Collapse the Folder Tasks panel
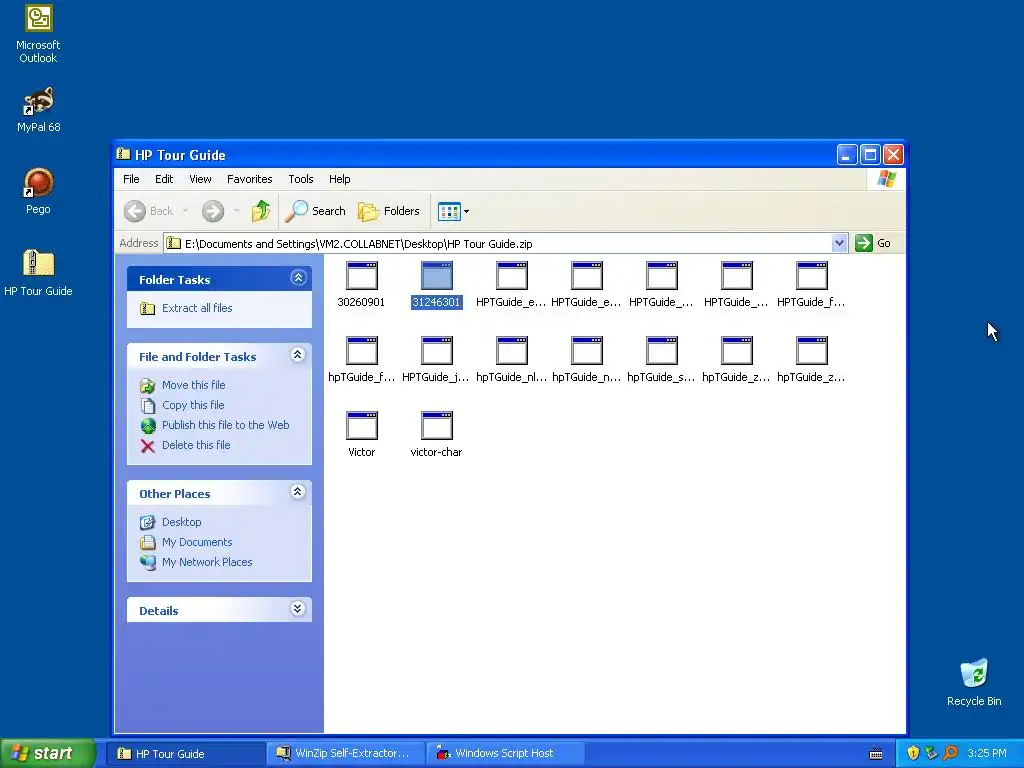The width and height of the screenshot is (1024, 768). click(x=298, y=278)
